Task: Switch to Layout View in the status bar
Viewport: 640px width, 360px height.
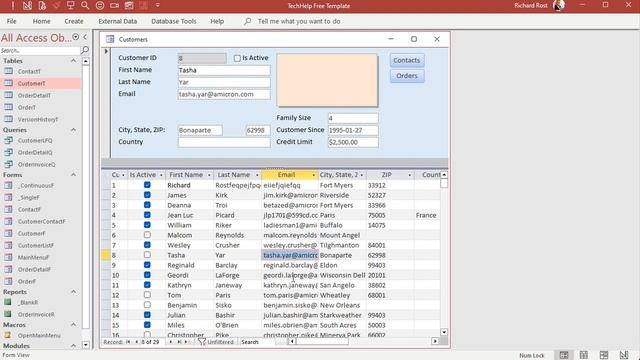Action: [604, 355]
